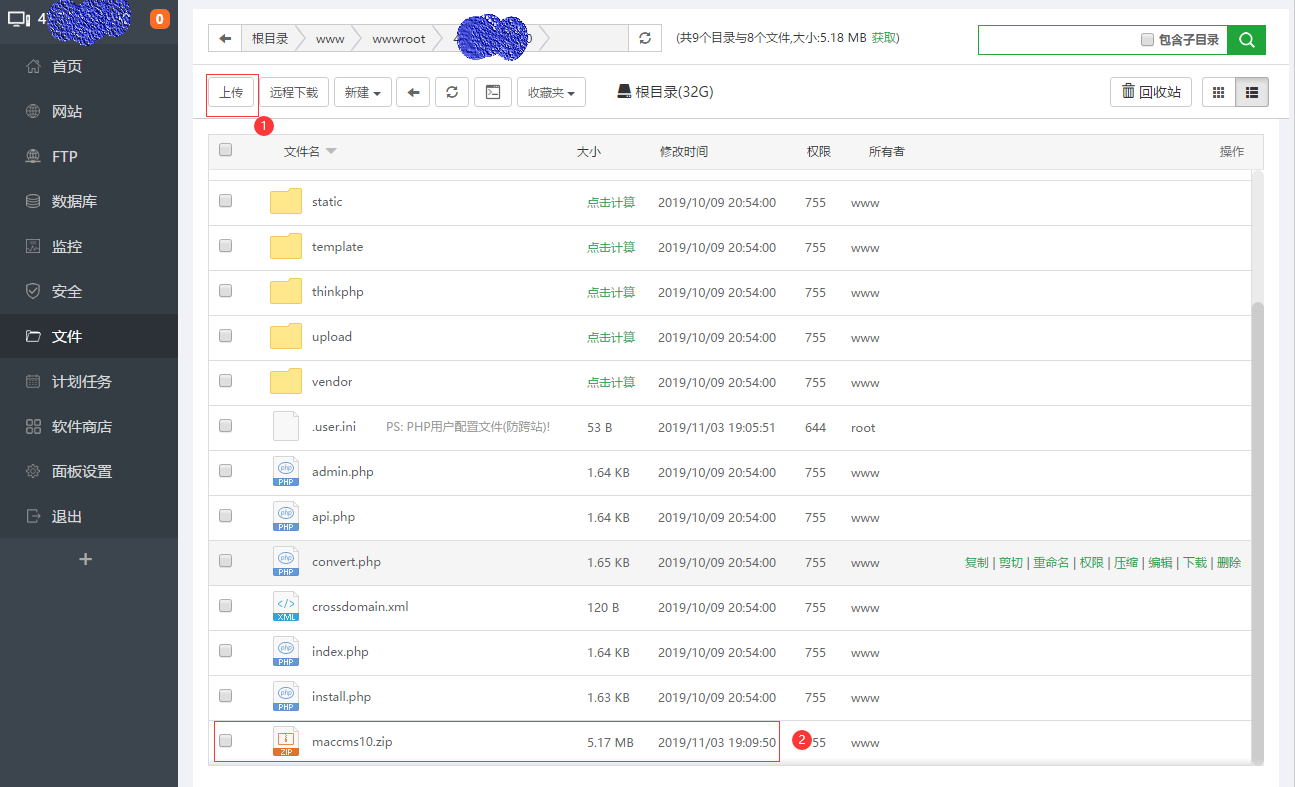Click the template folder icon

[286, 246]
